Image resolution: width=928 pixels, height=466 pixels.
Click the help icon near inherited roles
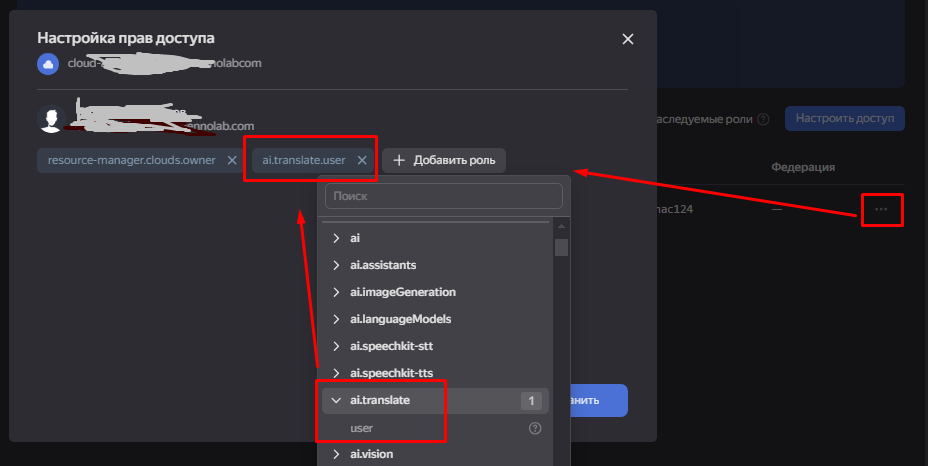763,119
